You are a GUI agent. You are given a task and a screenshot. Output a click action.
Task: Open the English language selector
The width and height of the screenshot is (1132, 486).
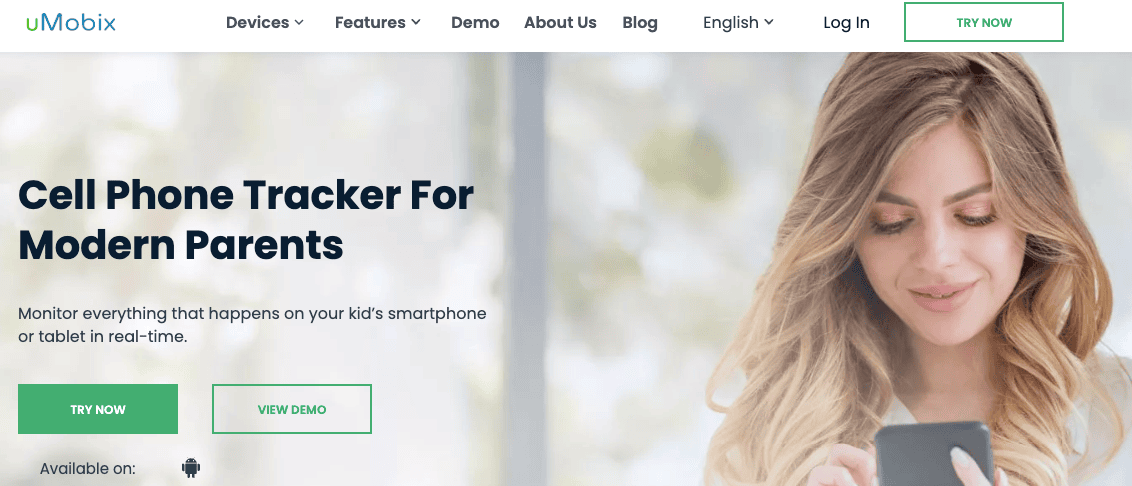click(x=738, y=22)
